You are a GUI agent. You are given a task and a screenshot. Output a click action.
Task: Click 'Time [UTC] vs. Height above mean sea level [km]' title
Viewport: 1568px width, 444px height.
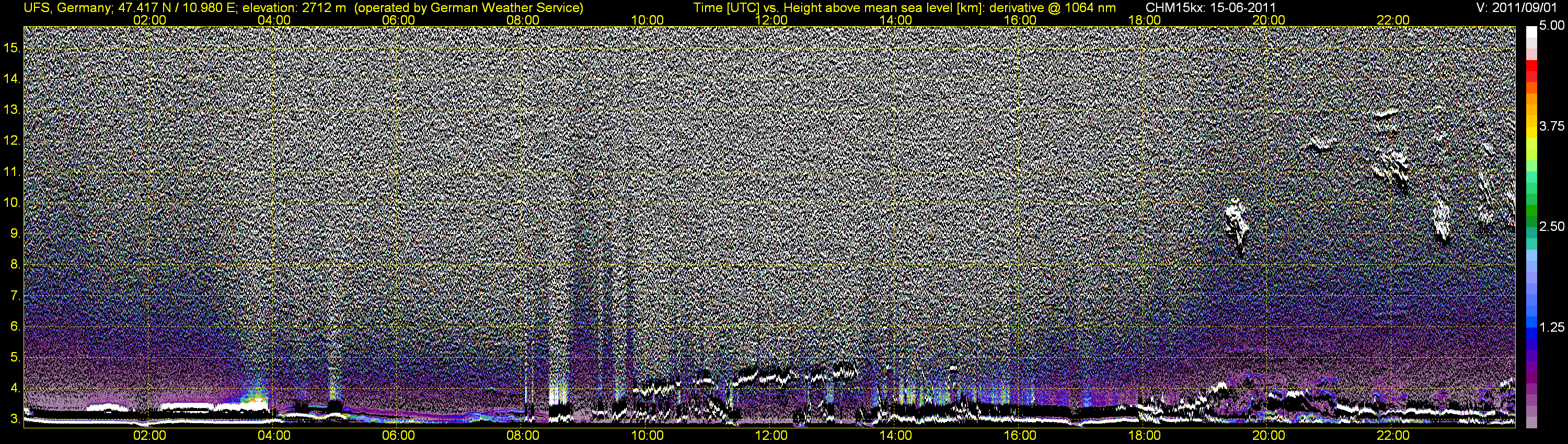tap(838, 7)
